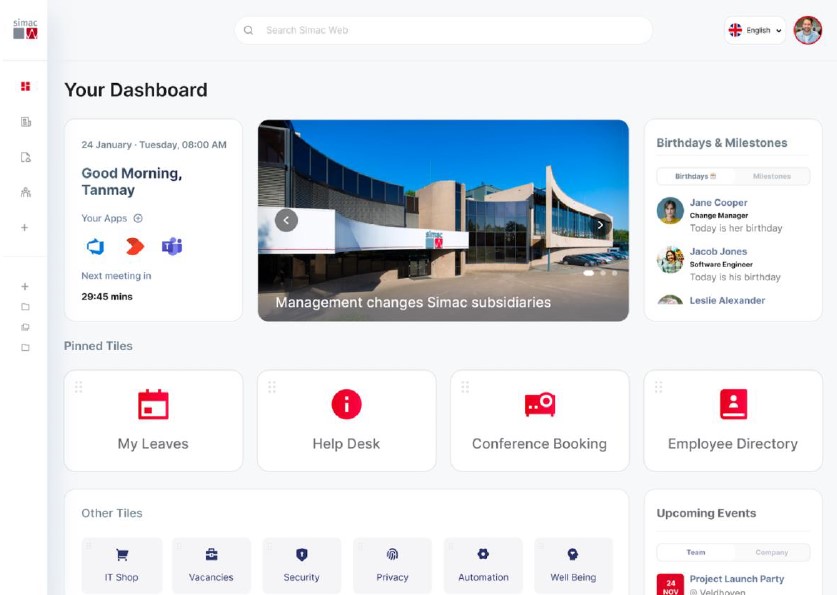Open the news document sidebar icon
Screen dimensions: 837x595
coord(25,122)
